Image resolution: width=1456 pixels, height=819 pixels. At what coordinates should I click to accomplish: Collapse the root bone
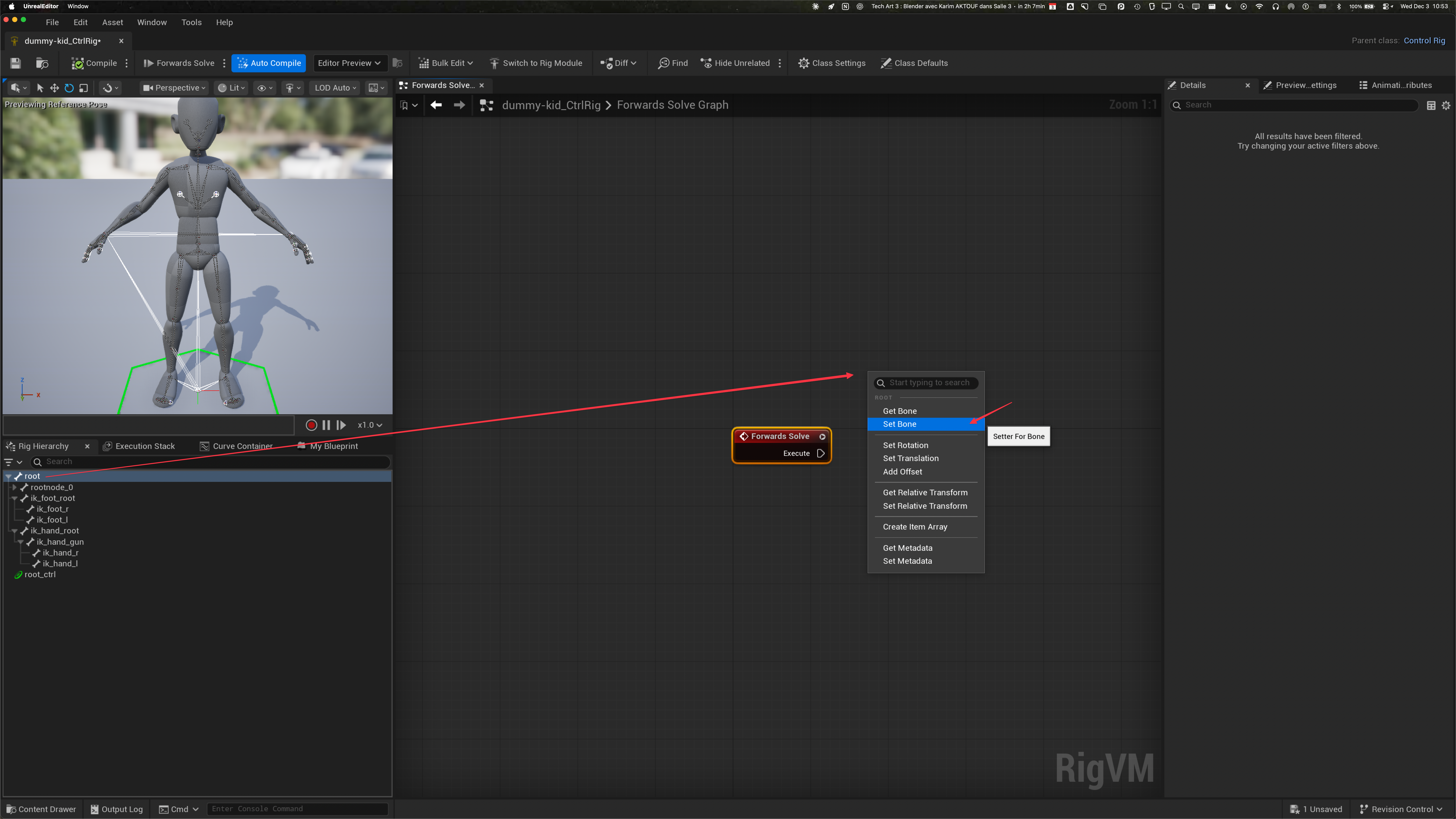8,476
